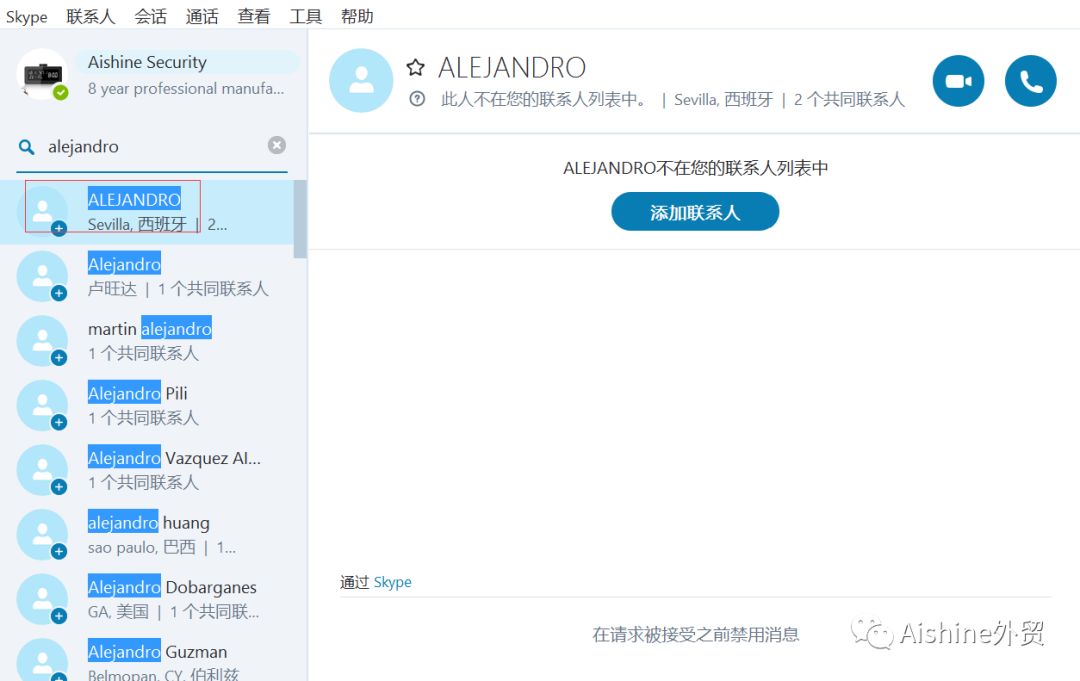Add Alejandro Vazquez using the plus badge
The height and width of the screenshot is (681, 1080).
point(59,488)
